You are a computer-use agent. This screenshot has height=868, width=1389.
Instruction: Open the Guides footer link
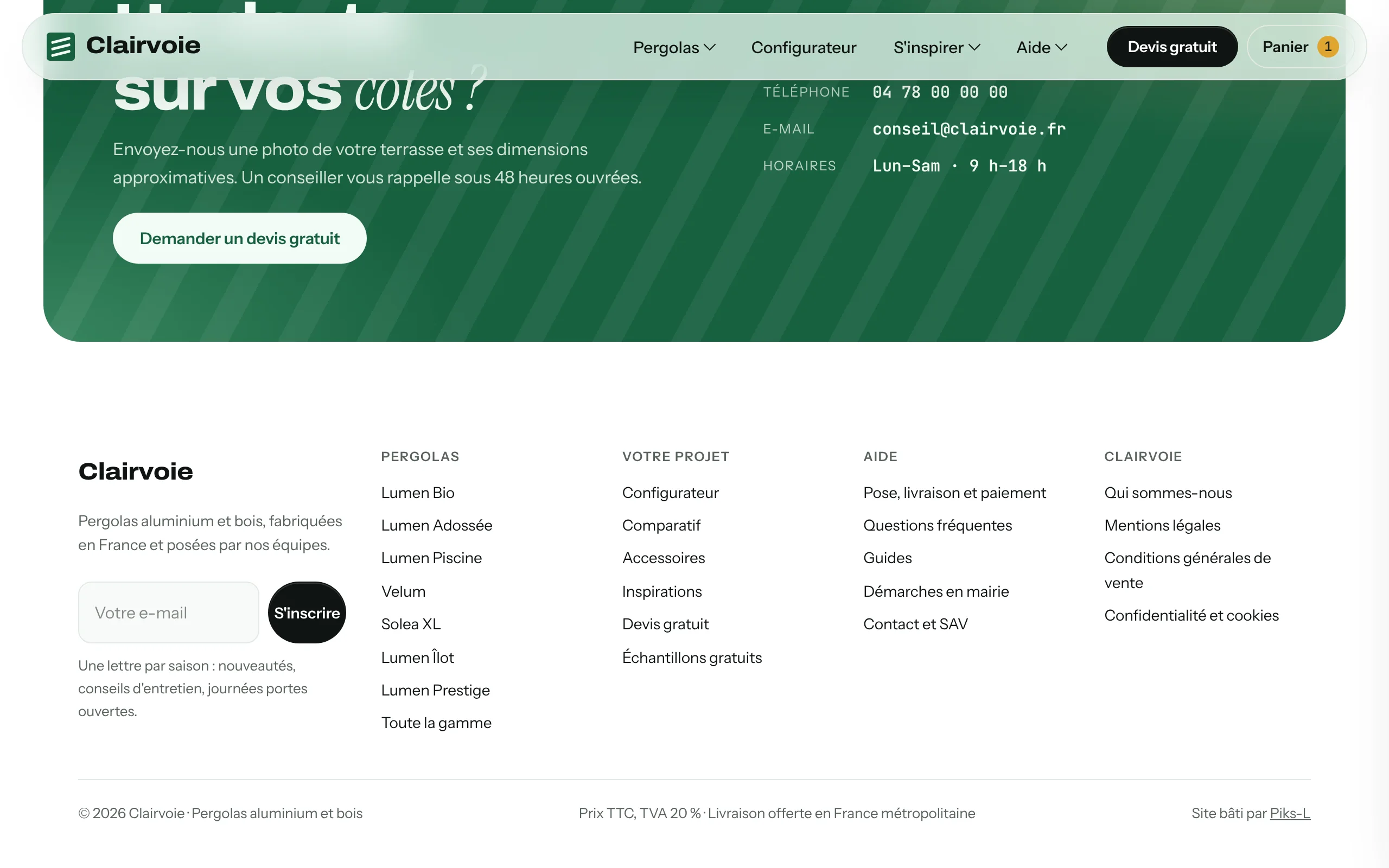[x=887, y=558]
